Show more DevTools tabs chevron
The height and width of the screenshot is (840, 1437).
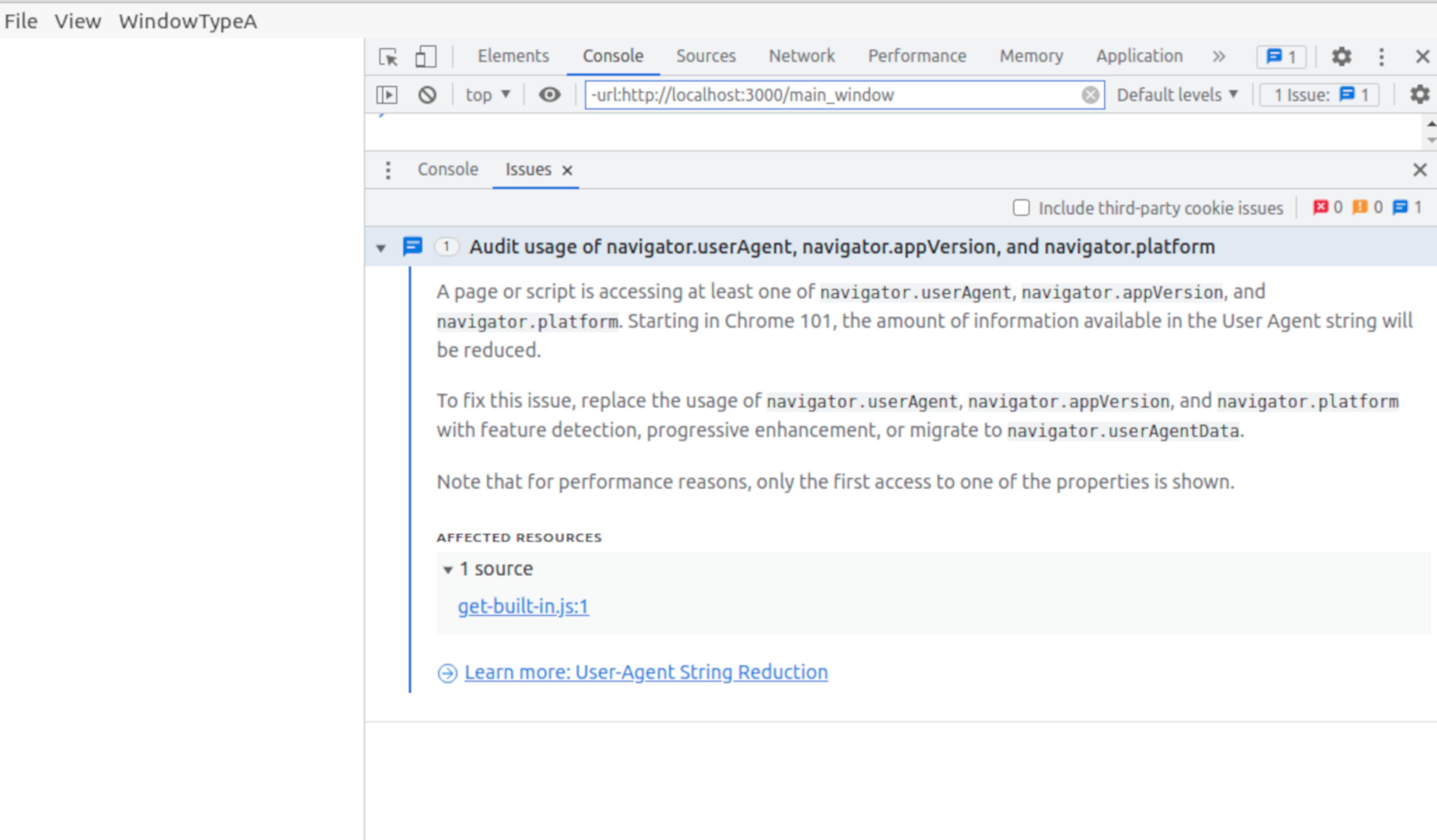(x=1219, y=57)
